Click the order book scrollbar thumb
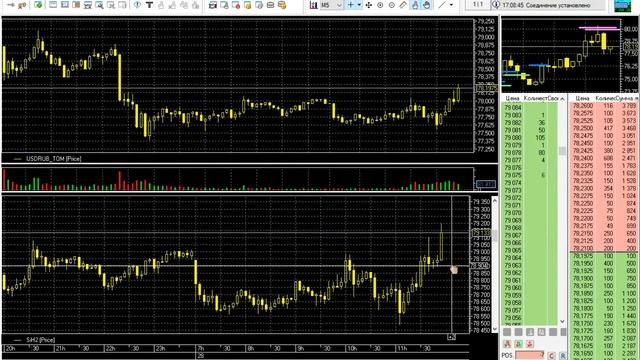The height and width of the screenshot is (360, 640). (562, 151)
